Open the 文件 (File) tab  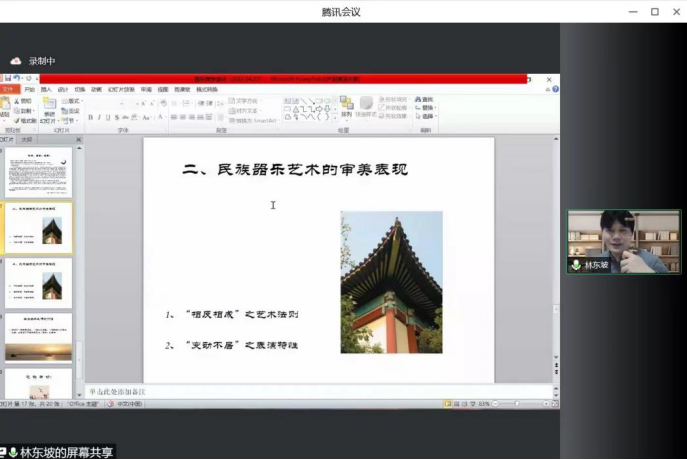(8, 89)
